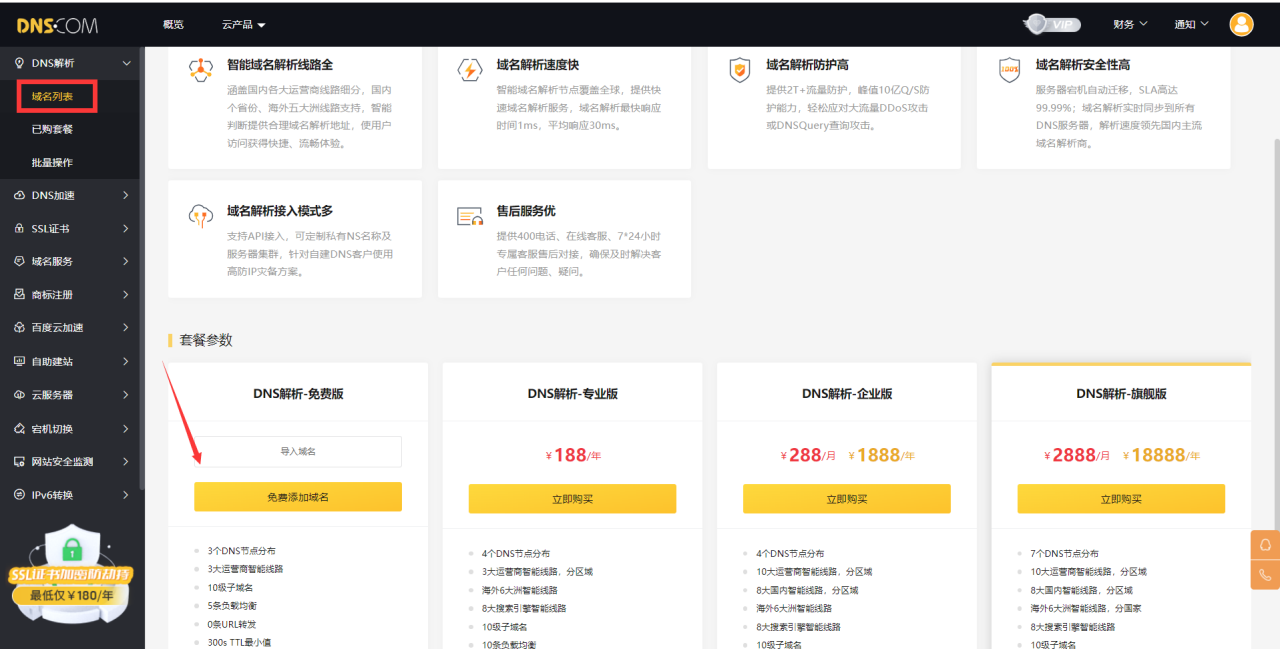Viewport: 1280px width, 649px height.
Task: Open the 通知 dropdown in header
Action: (x=1191, y=24)
